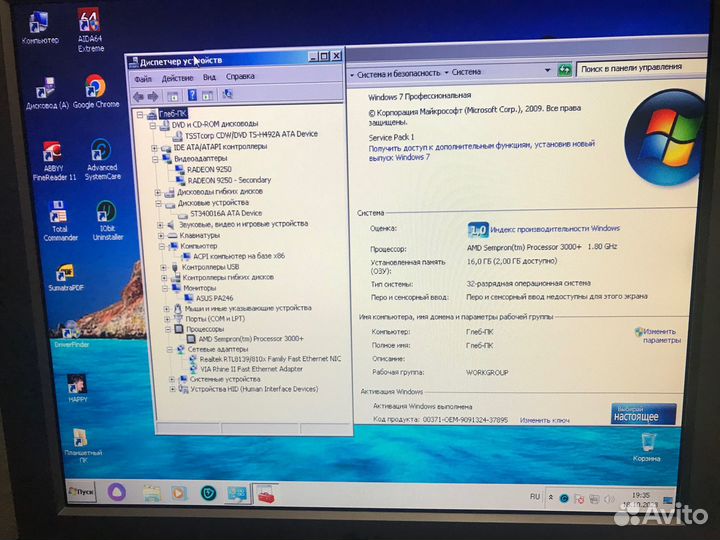Select ASUS PA246 monitor entry
The height and width of the screenshot is (540, 720).
point(214,298)
